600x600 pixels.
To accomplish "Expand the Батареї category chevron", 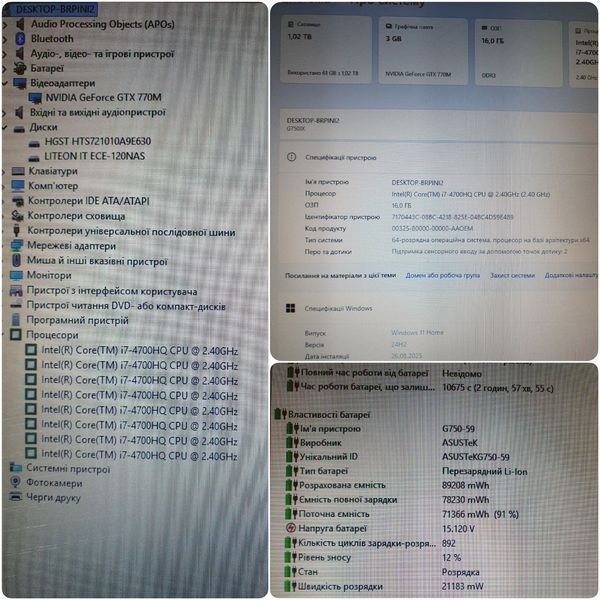I will pos(5,69).
